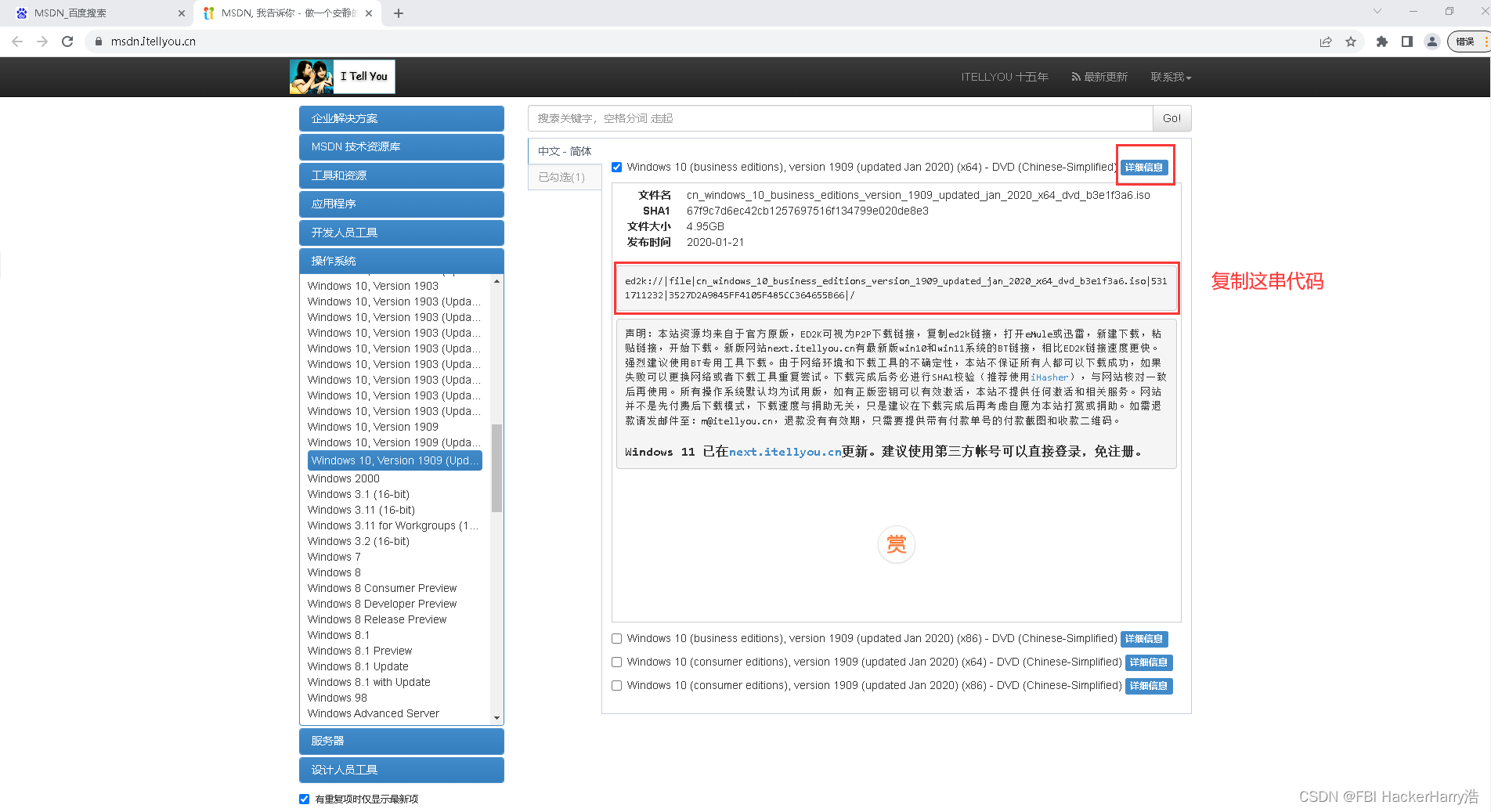
Task: Uncheck Windows 10 business 1909 x64 checkbox
Action: pos(617,167)
